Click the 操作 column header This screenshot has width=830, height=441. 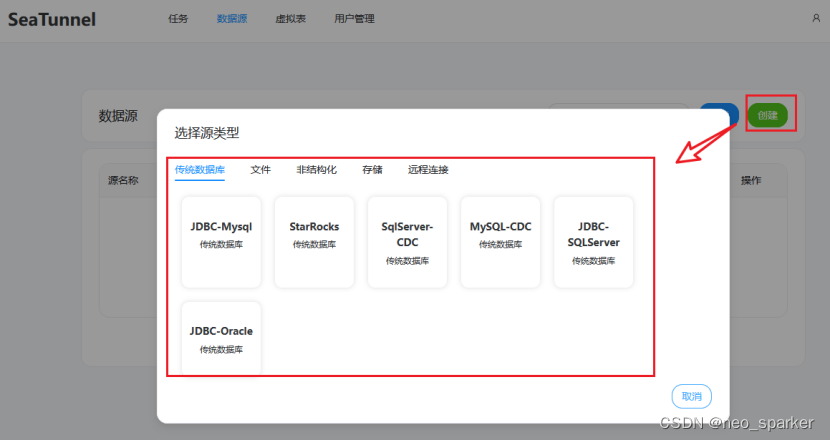(751, 181)
